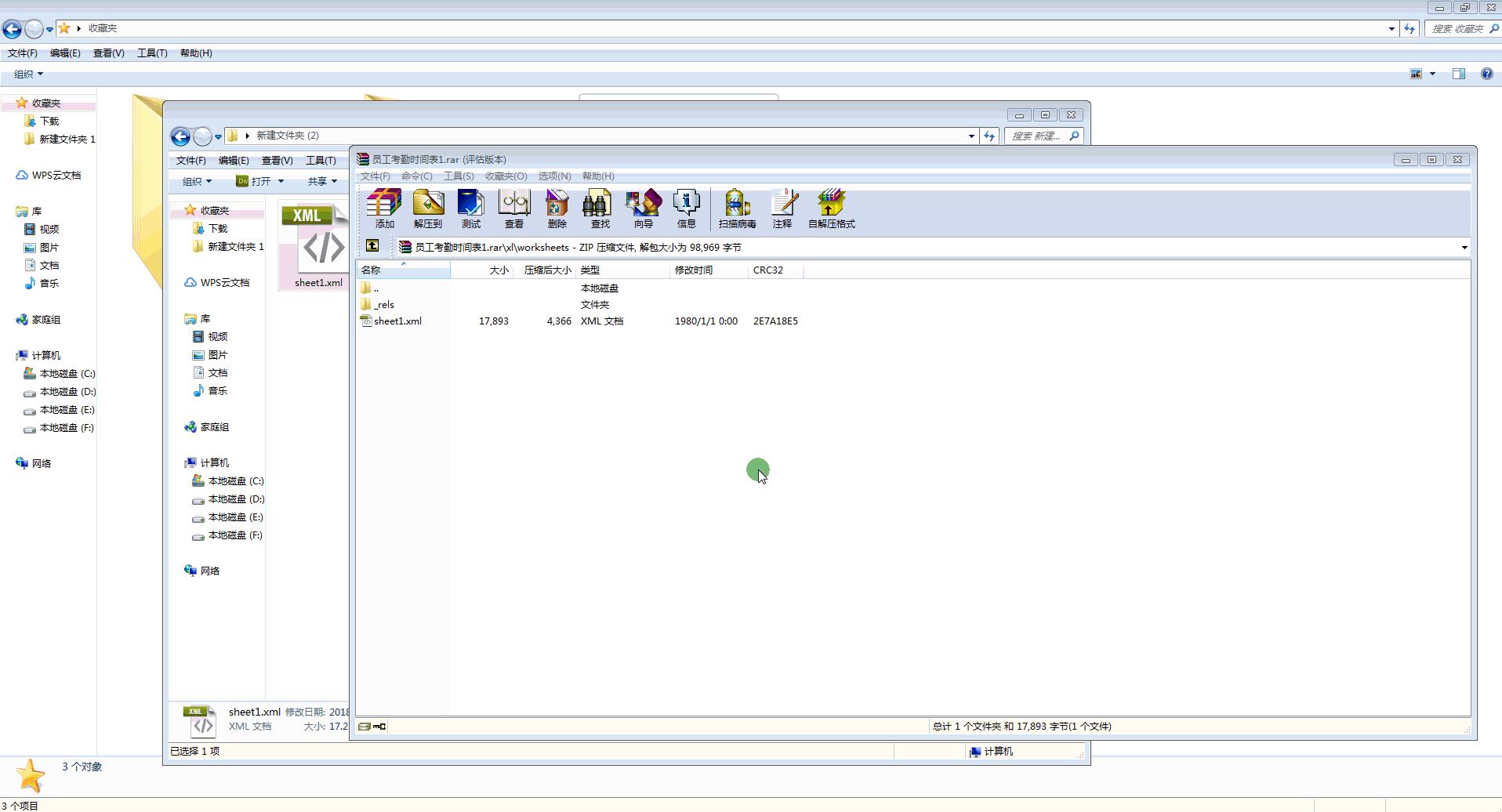Screen dimensions: 1502x812
Task: Select the sheet1.xml file in archive
Action: coord(397,321)
